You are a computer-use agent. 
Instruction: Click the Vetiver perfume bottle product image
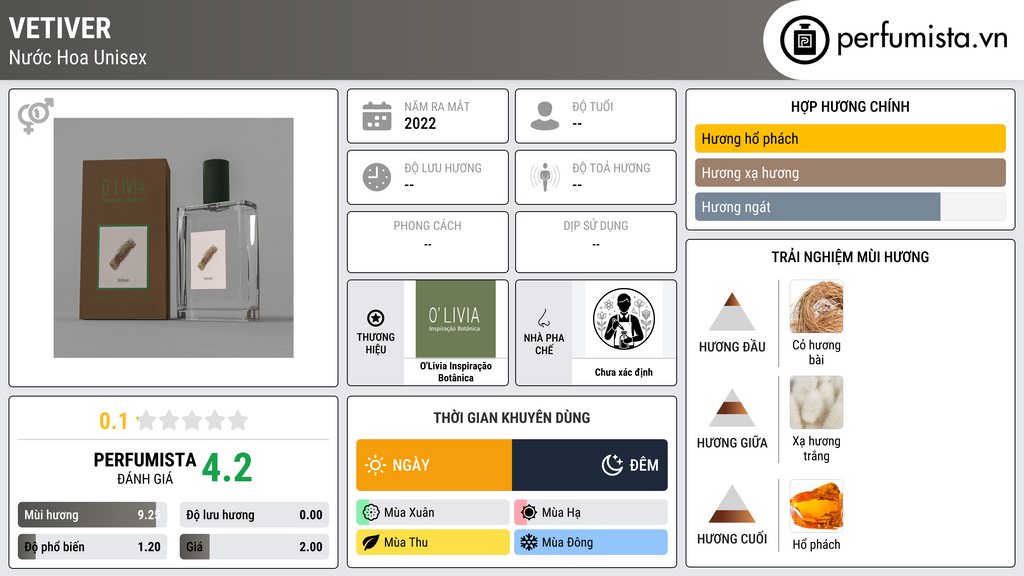coord(174,238)
